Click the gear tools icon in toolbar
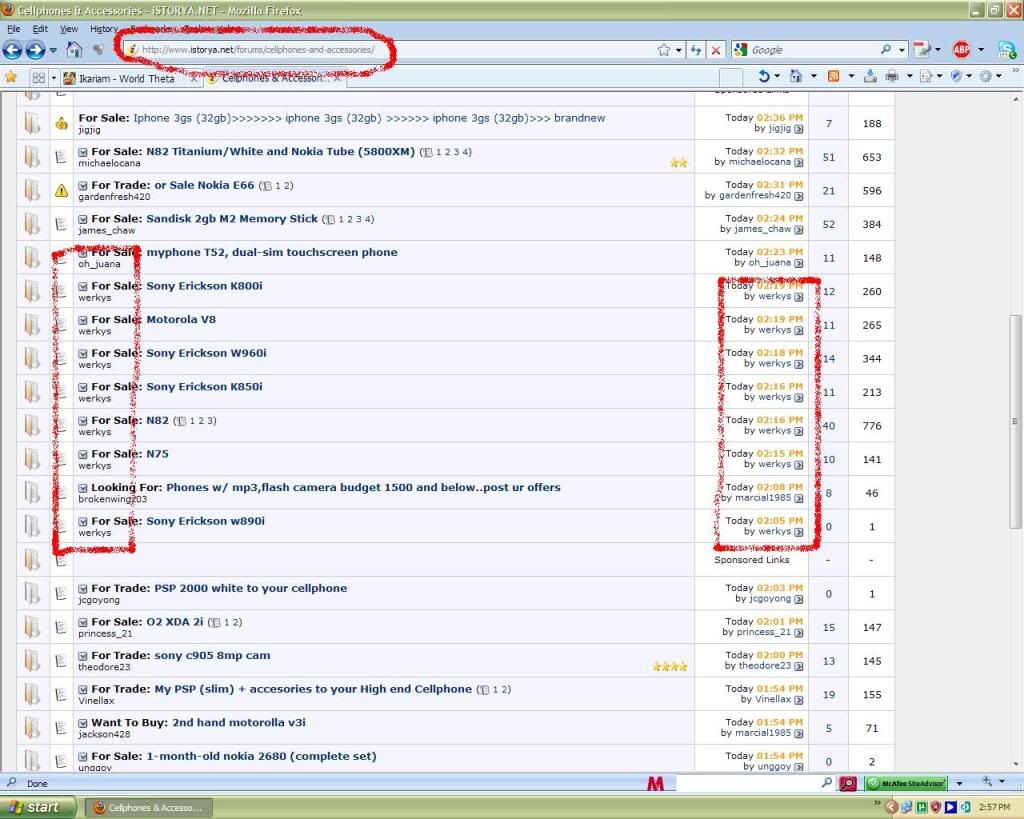The height and width of the screenshot is (819, 1024). 985,76
